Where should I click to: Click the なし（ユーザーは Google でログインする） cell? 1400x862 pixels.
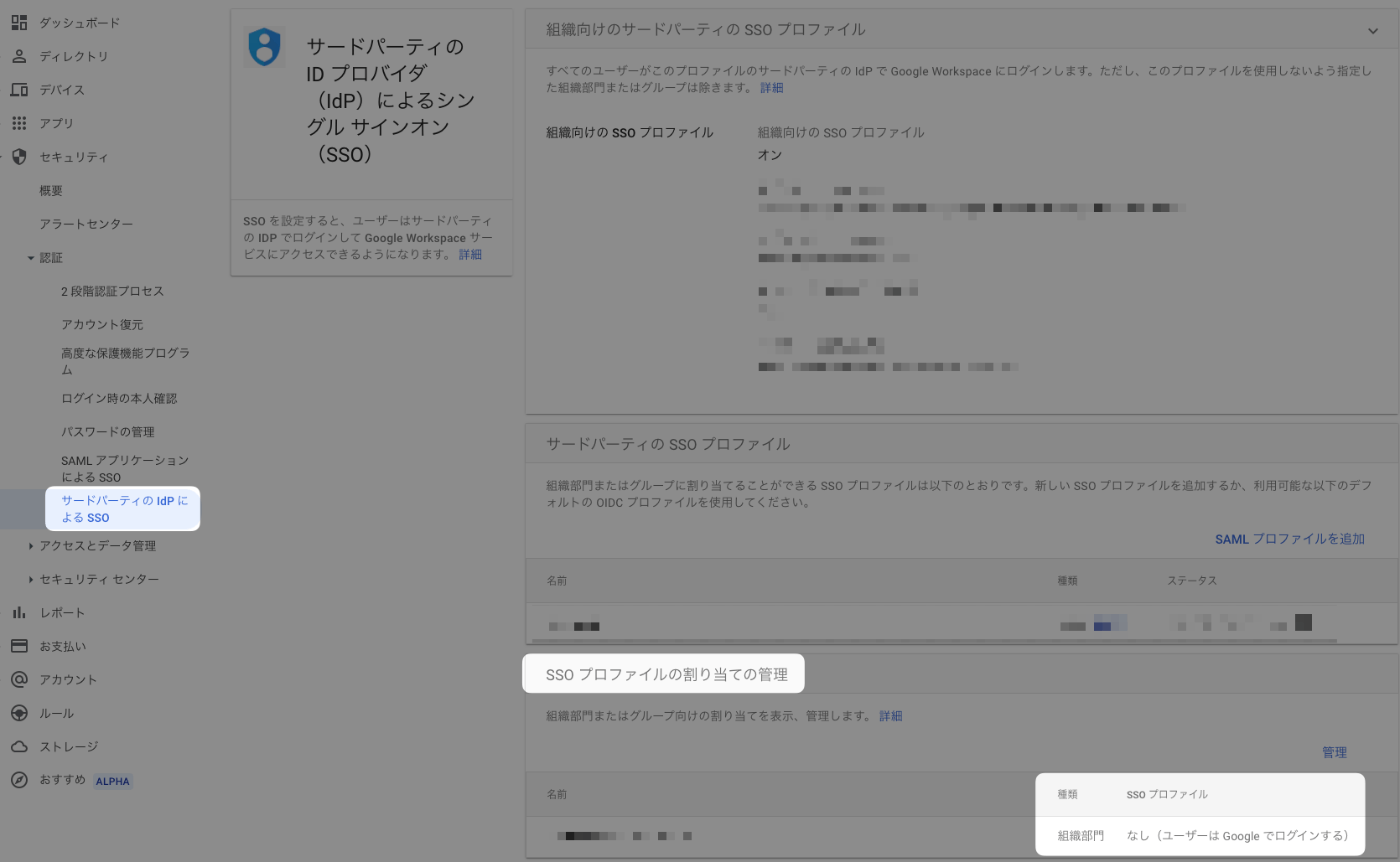[1238, 835]
